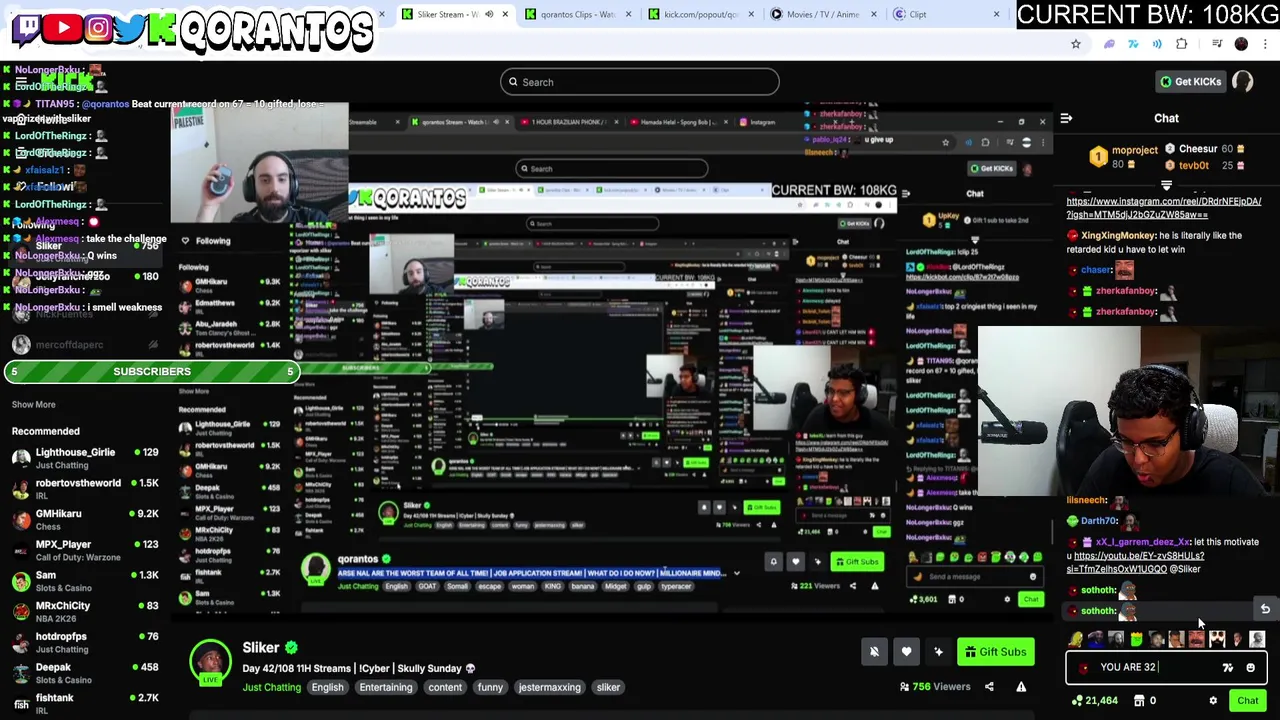The width and height of the screenshot is (1280, 720).
Task: Open the browser extensions puzzle icon
Action: pyautogui.click(x=1181, y=44)
